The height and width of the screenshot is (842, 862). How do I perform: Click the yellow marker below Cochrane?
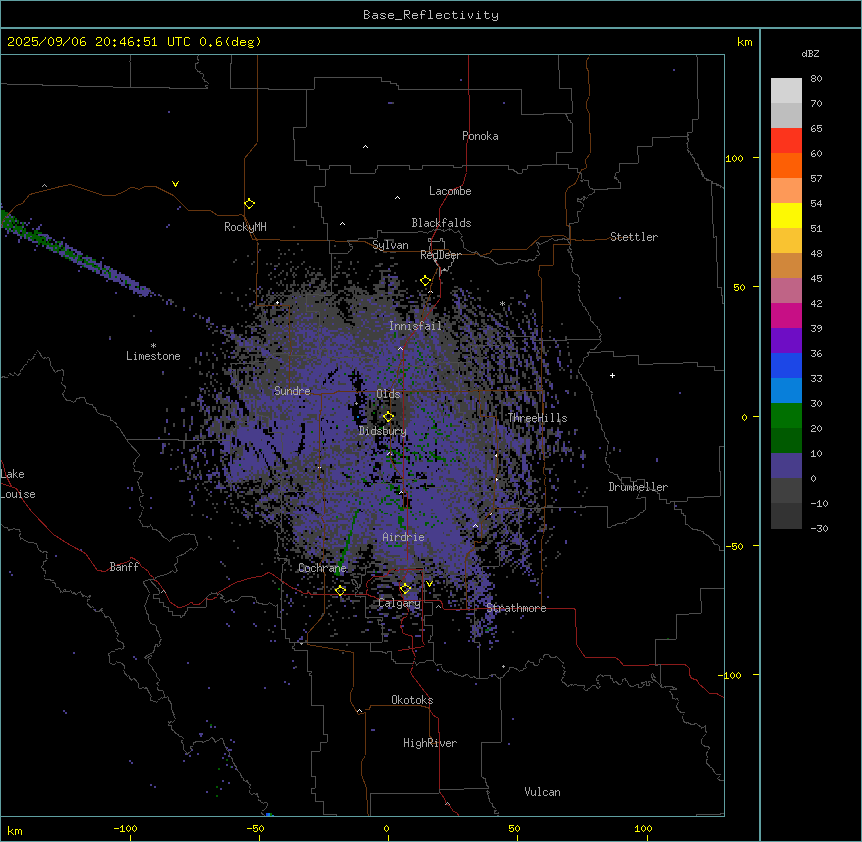click(x=340, y=590)
